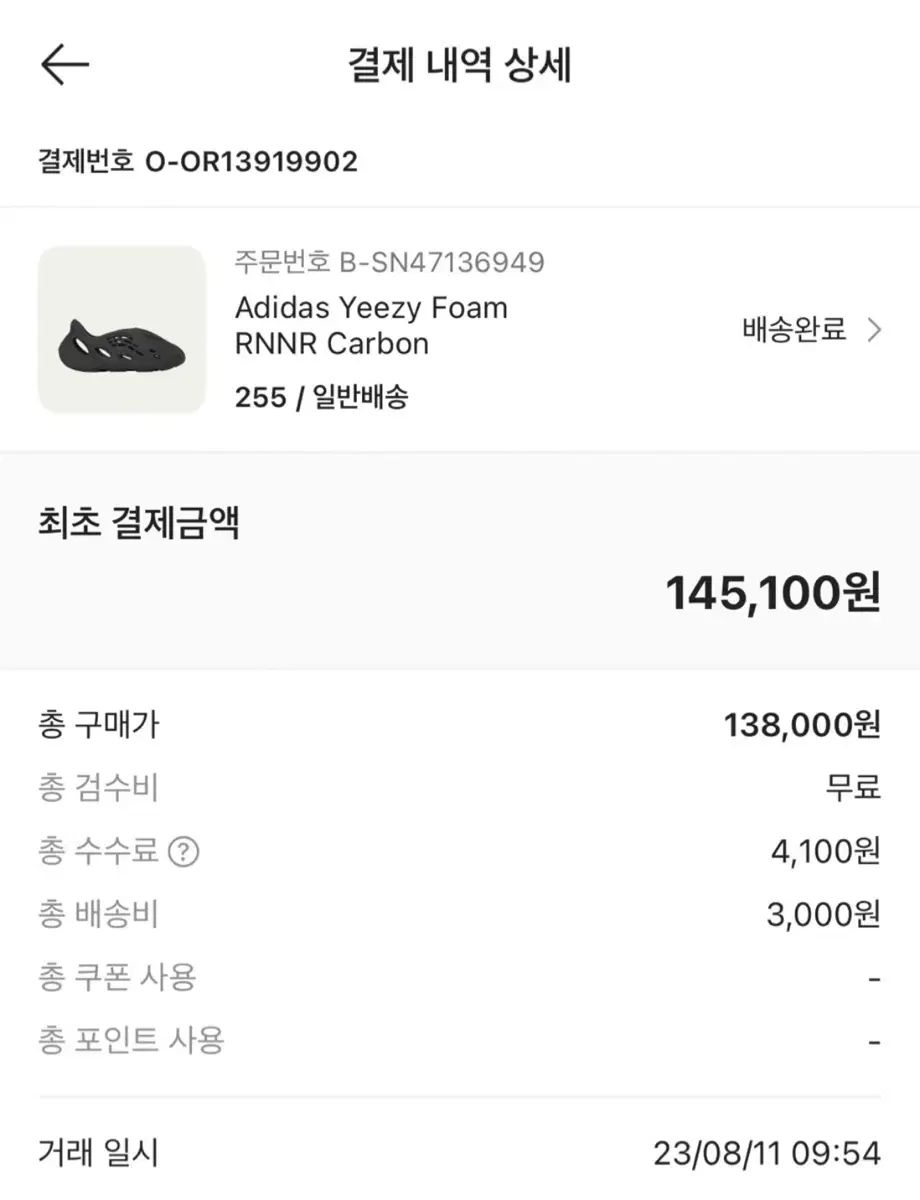Click the 23/08/11 09:54 transaction date
Screen dimensions: 920x1200
767,1154
